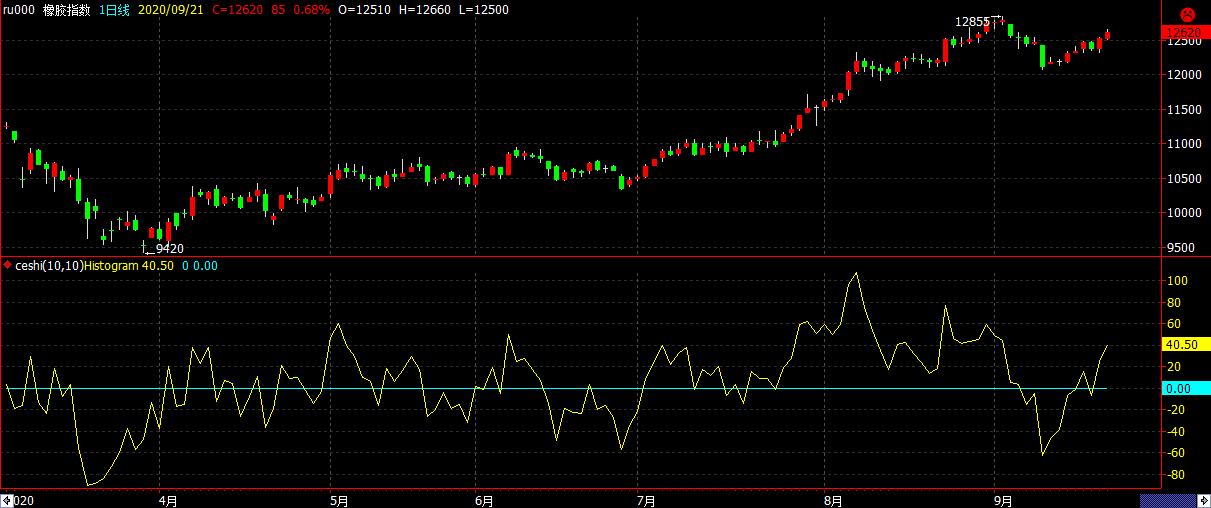Click the red sad face icon
The image size is (1211, 508).
point(1186,14)
